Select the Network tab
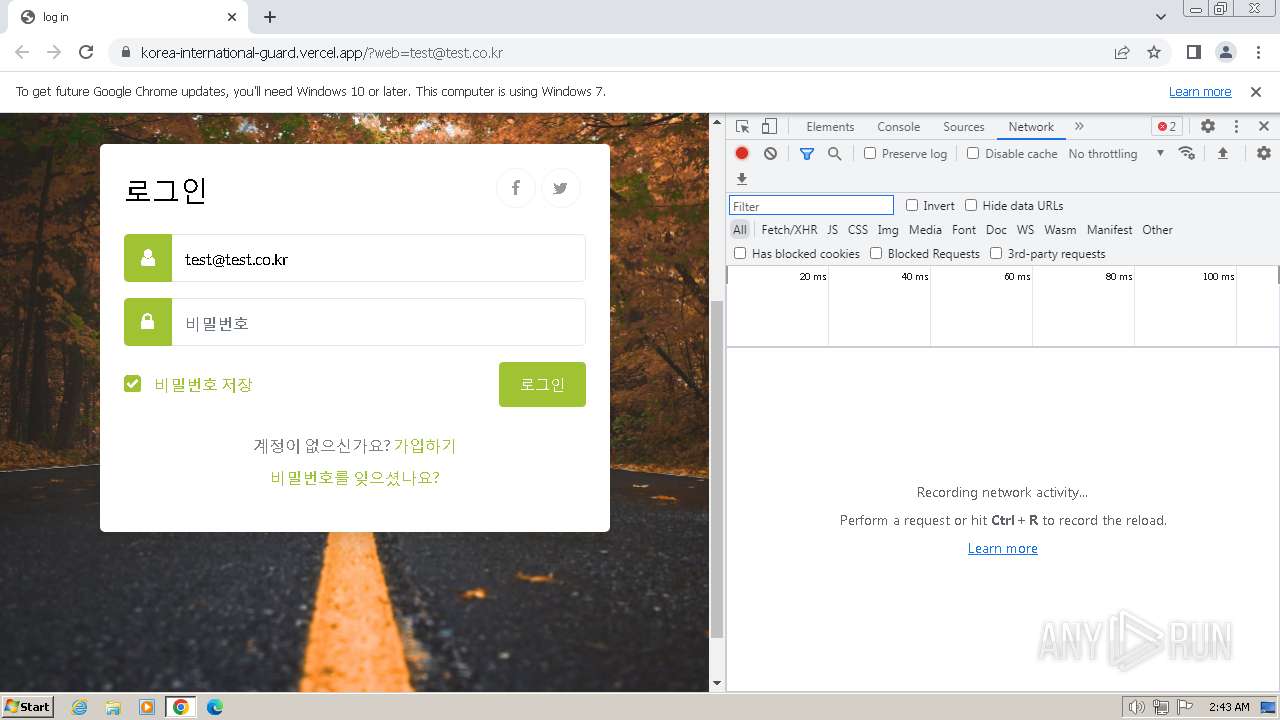 pyautogui.click(x=1031, y=126)
